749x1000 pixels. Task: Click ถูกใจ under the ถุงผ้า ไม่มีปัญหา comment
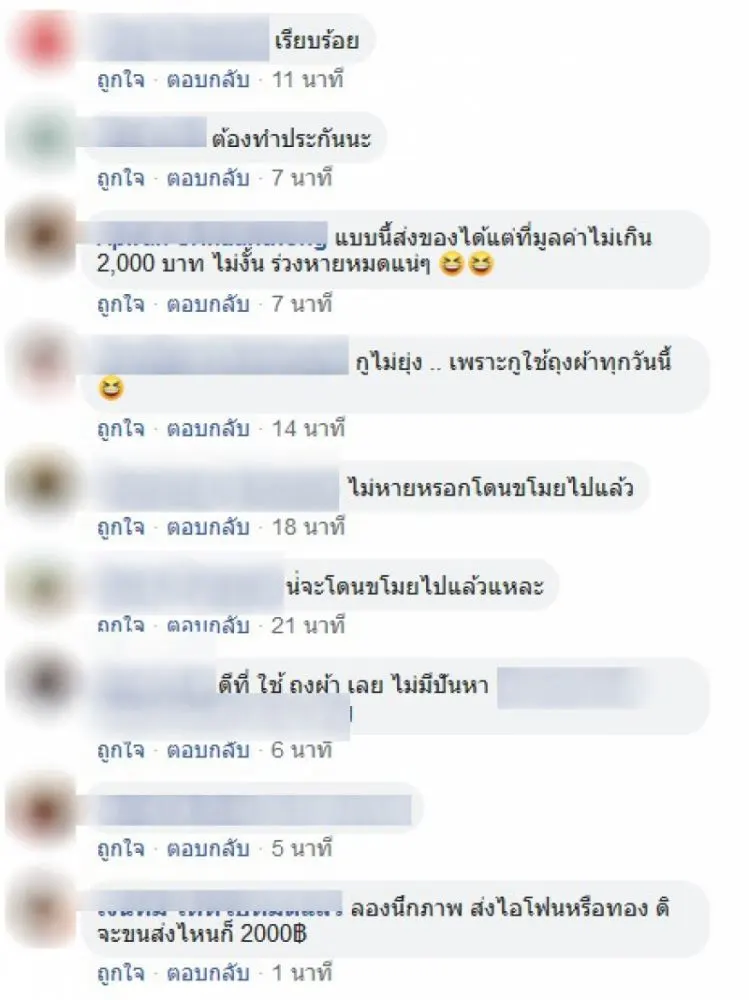[121, 750]
